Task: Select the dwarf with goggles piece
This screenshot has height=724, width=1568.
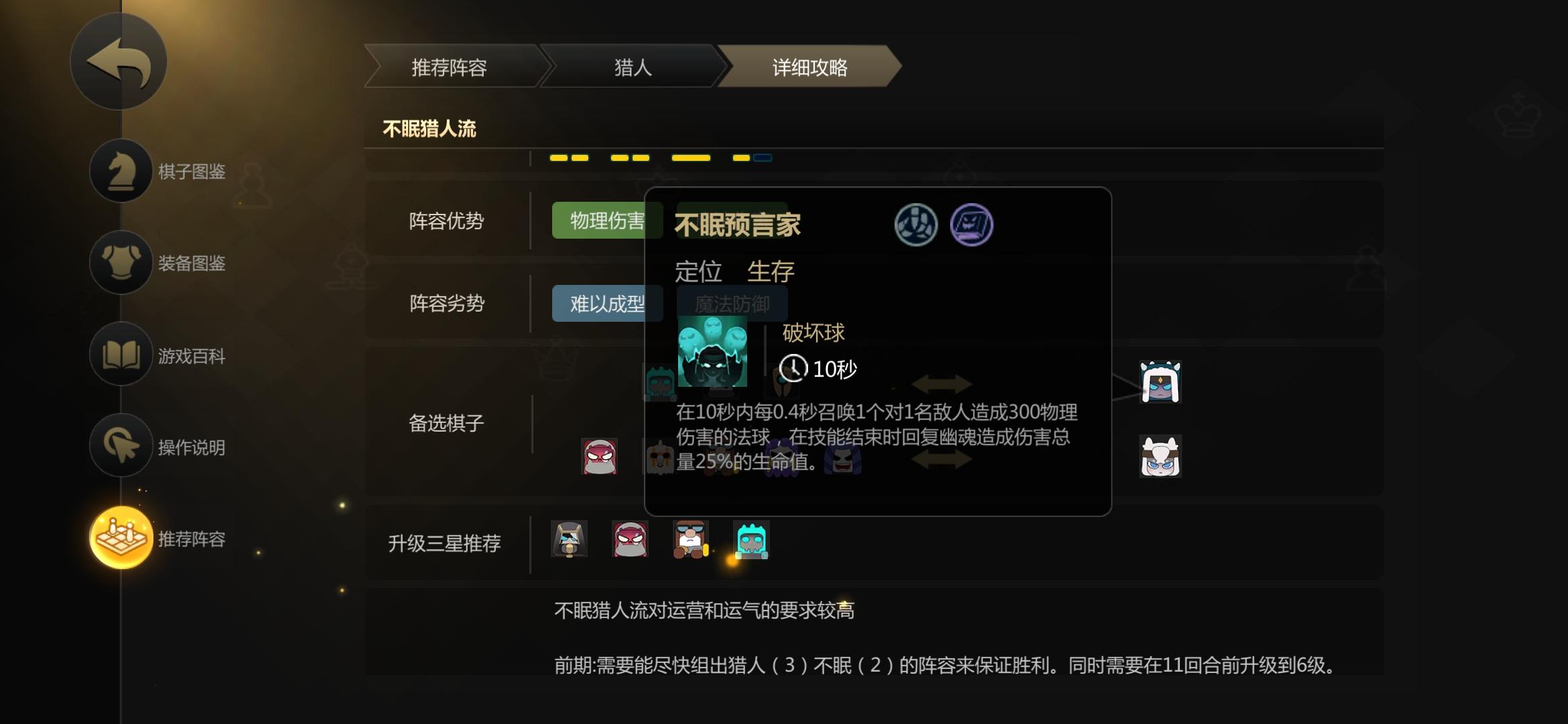Action: tap(691, 540)
